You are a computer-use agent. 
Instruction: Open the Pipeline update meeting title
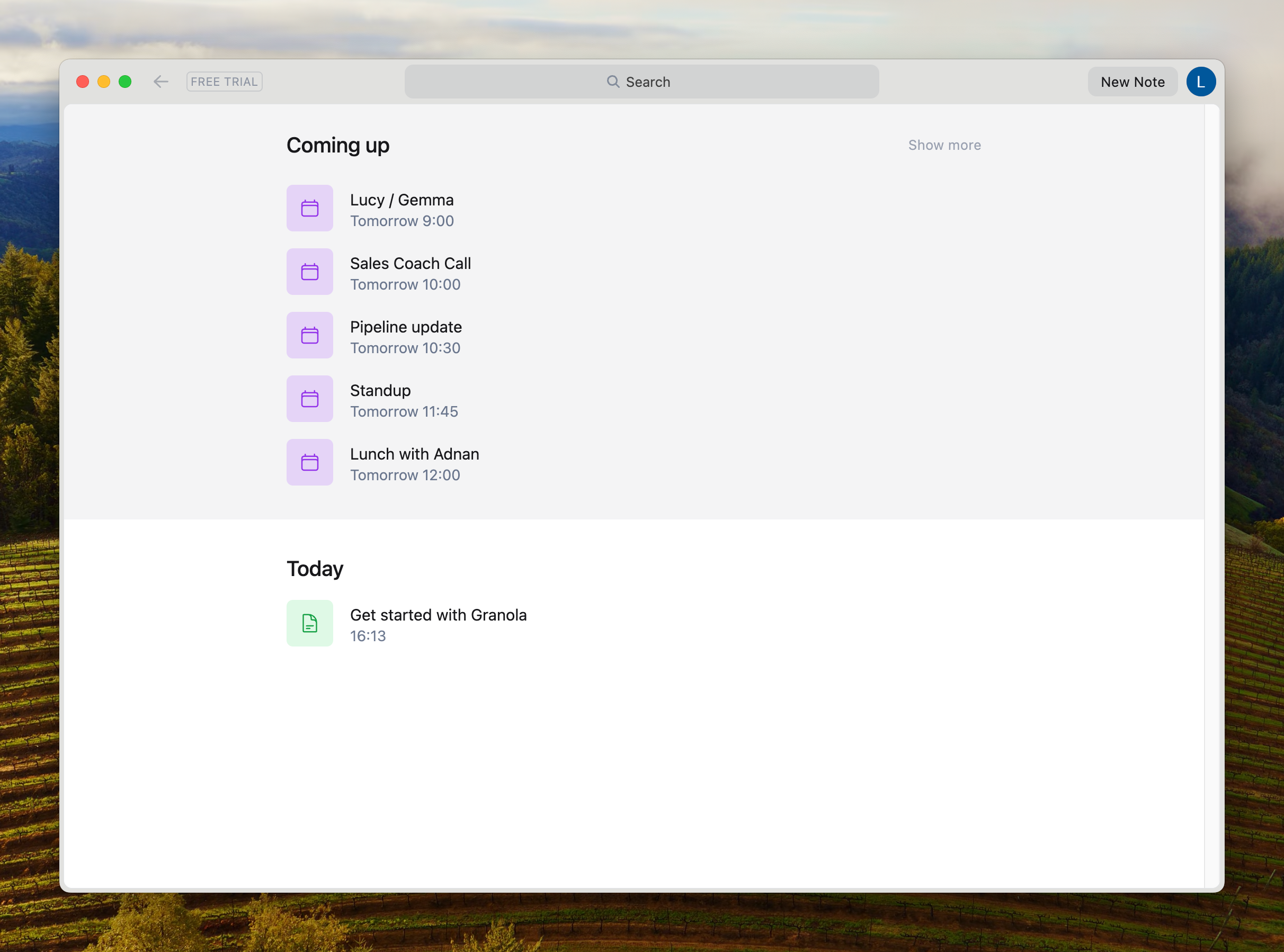(x=406, y=327)
